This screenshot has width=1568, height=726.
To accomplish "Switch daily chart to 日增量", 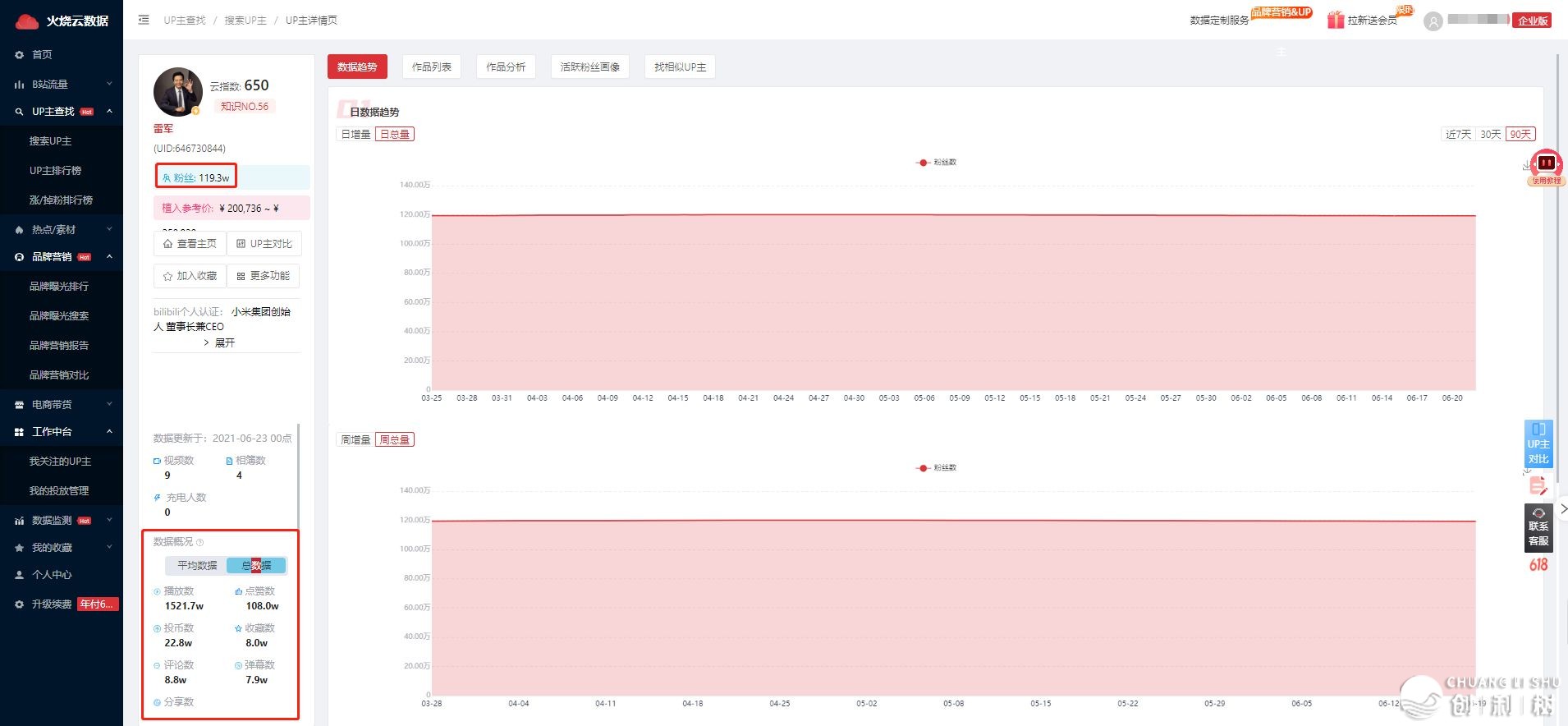I will pyautogui.click(x=355, y=134).
